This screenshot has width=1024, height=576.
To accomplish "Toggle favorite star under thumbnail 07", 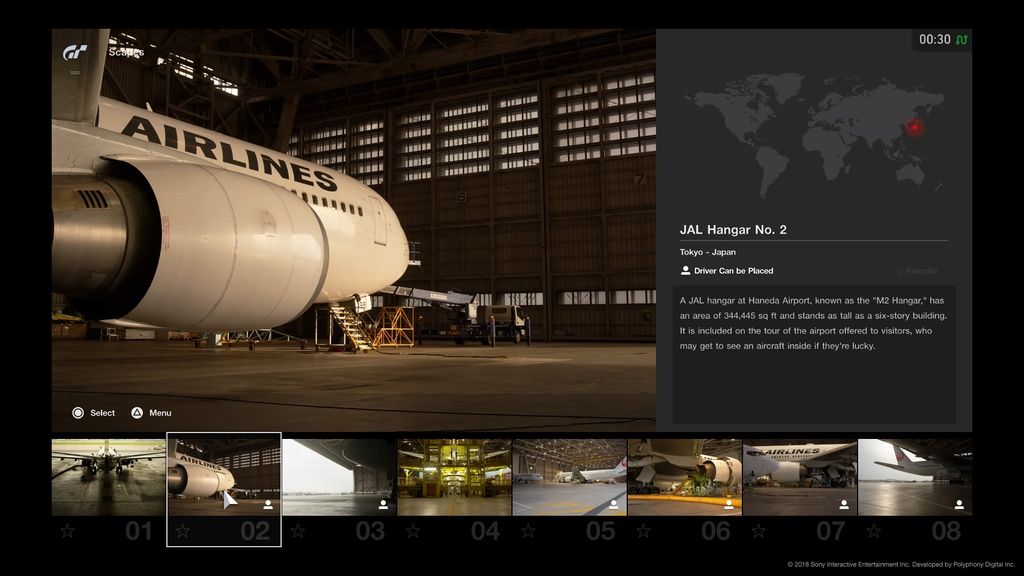I will pyautogui.click(x=758, y=531).
